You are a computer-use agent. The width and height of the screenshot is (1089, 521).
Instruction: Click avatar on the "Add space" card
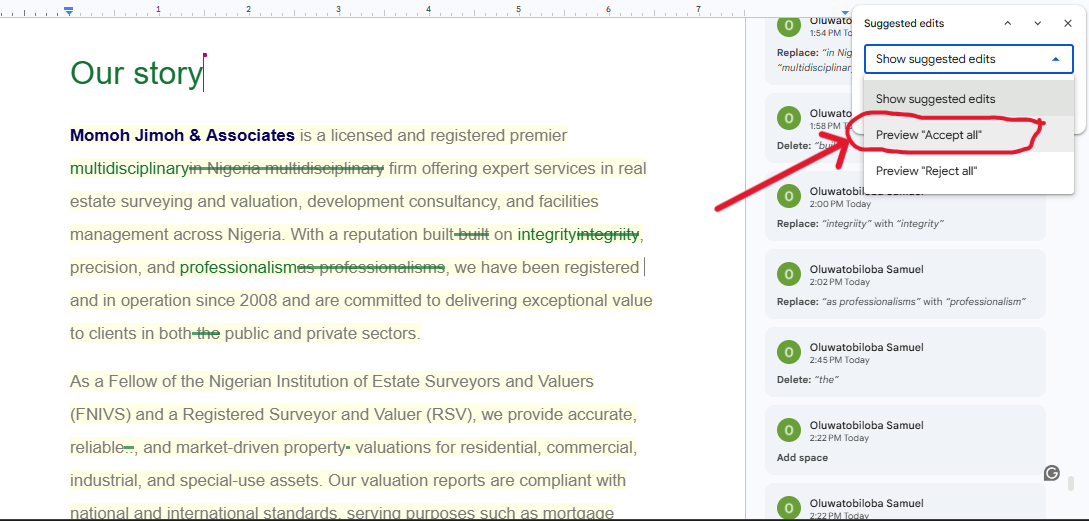tap(788, 430)
